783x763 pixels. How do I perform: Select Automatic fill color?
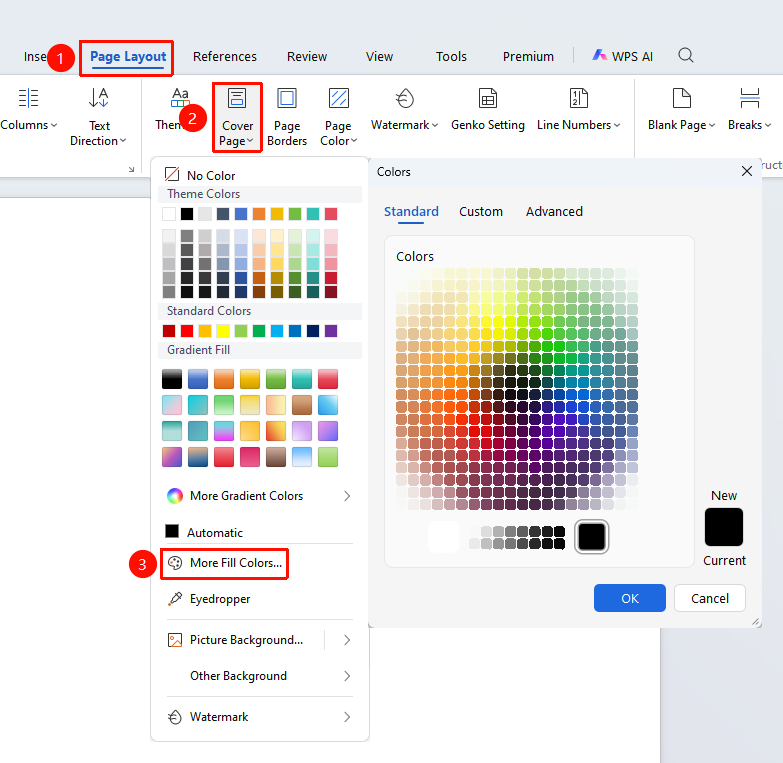pyautogui.click(x=204, y=532)
